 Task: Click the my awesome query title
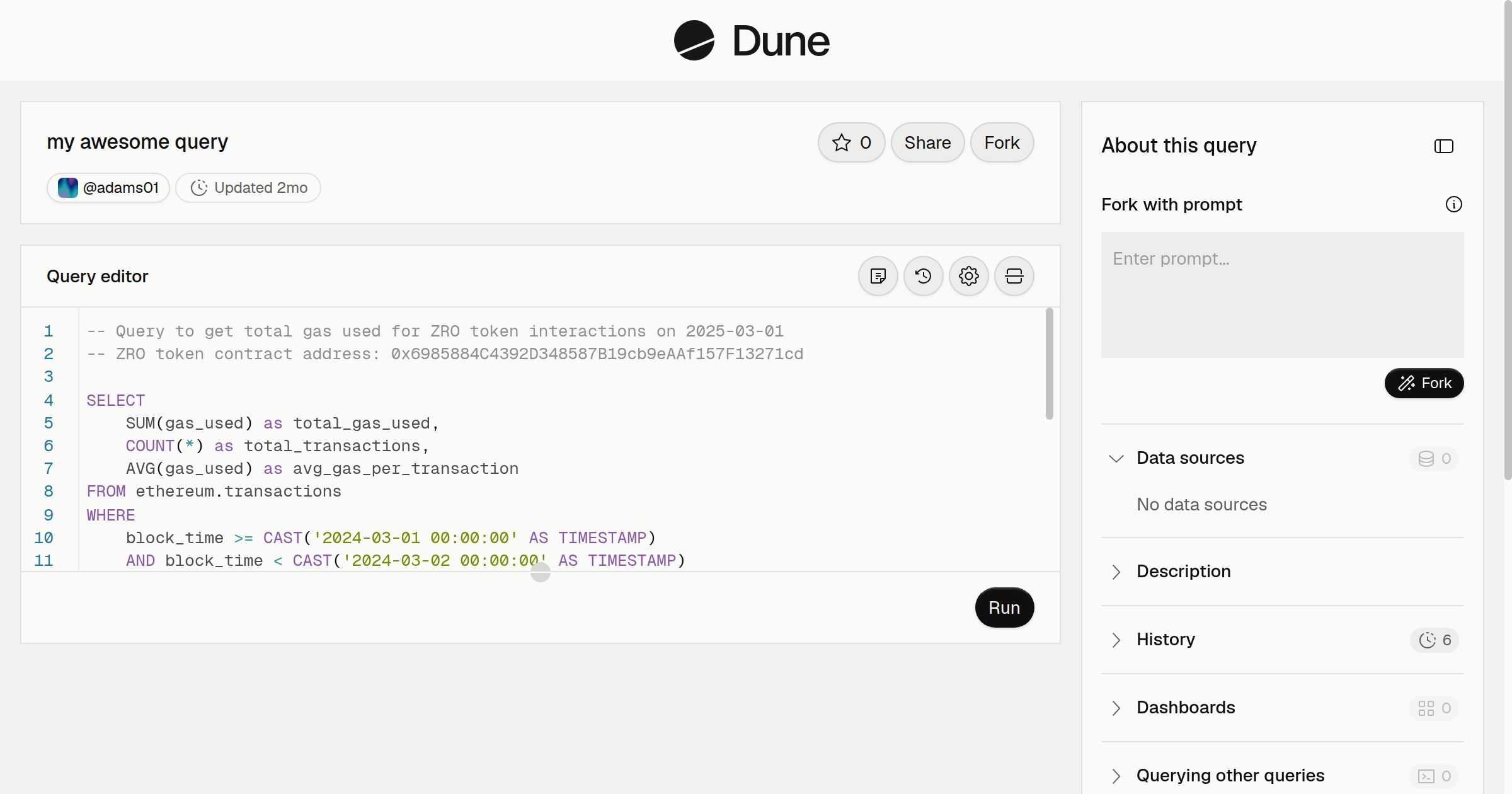coord(137,142)
